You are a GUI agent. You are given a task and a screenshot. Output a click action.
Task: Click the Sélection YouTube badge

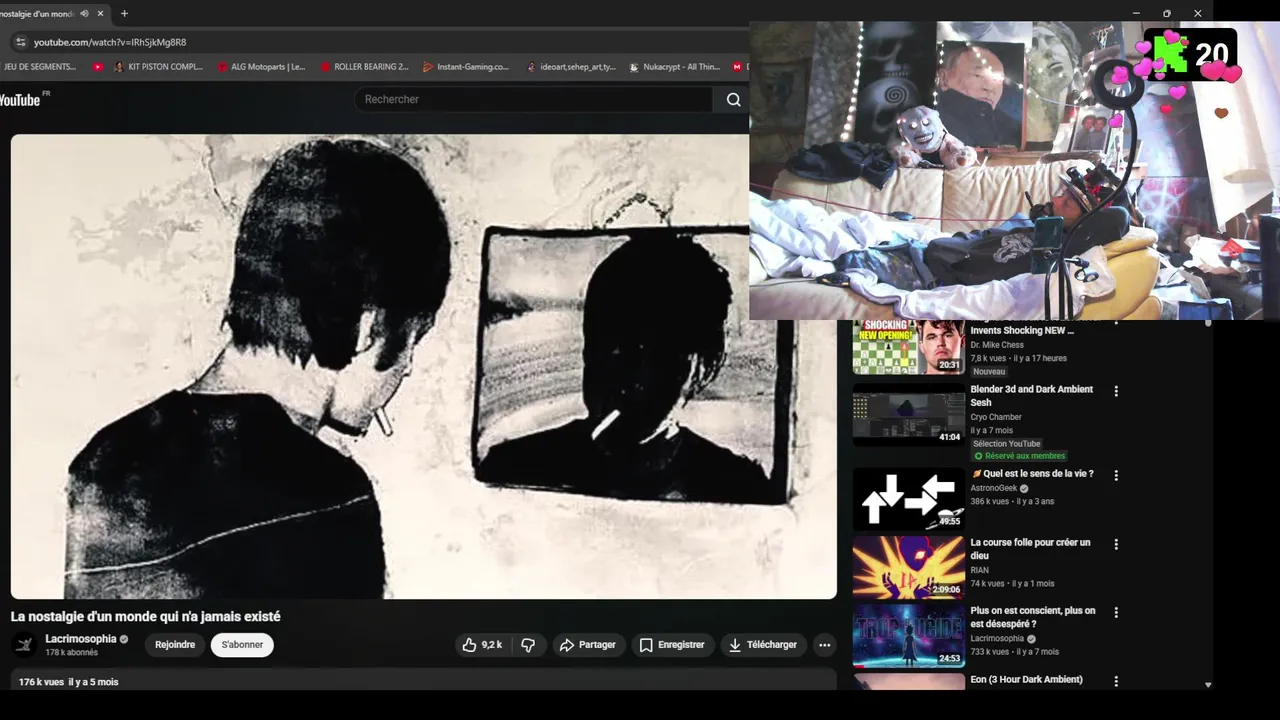click(1007, 444)
